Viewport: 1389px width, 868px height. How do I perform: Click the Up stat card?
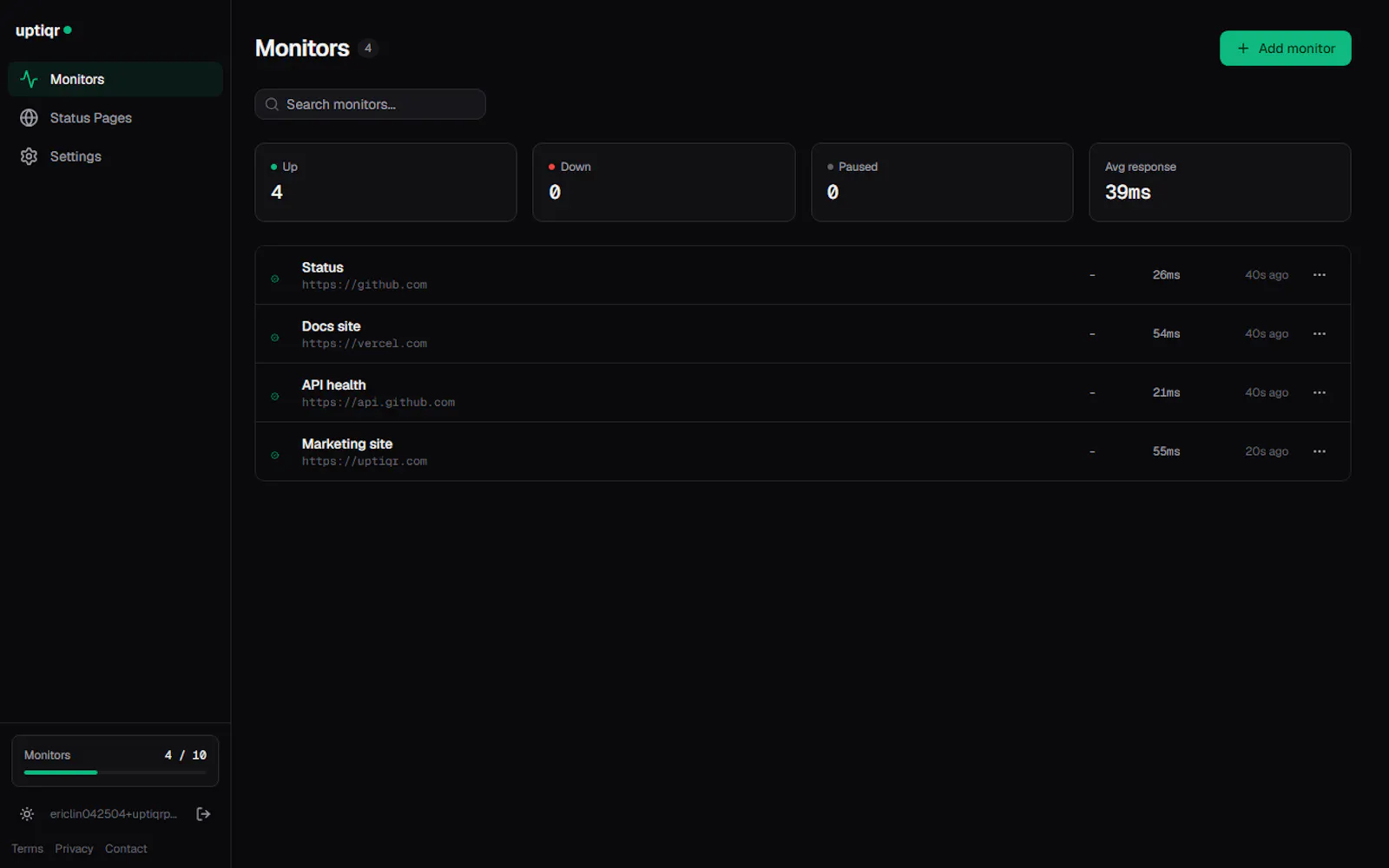coord(385,182)
